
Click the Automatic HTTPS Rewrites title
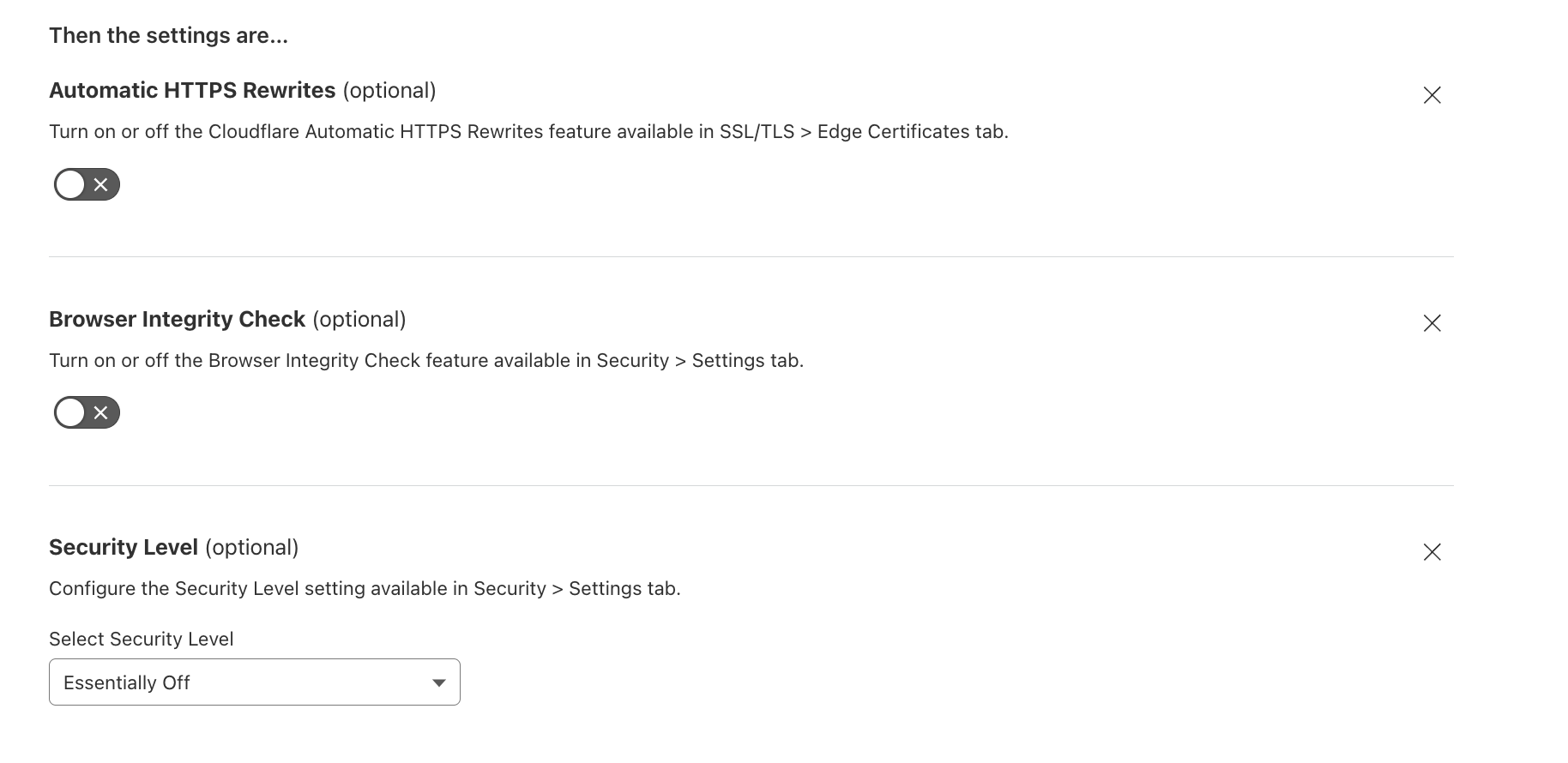click(x=192, y=91)
